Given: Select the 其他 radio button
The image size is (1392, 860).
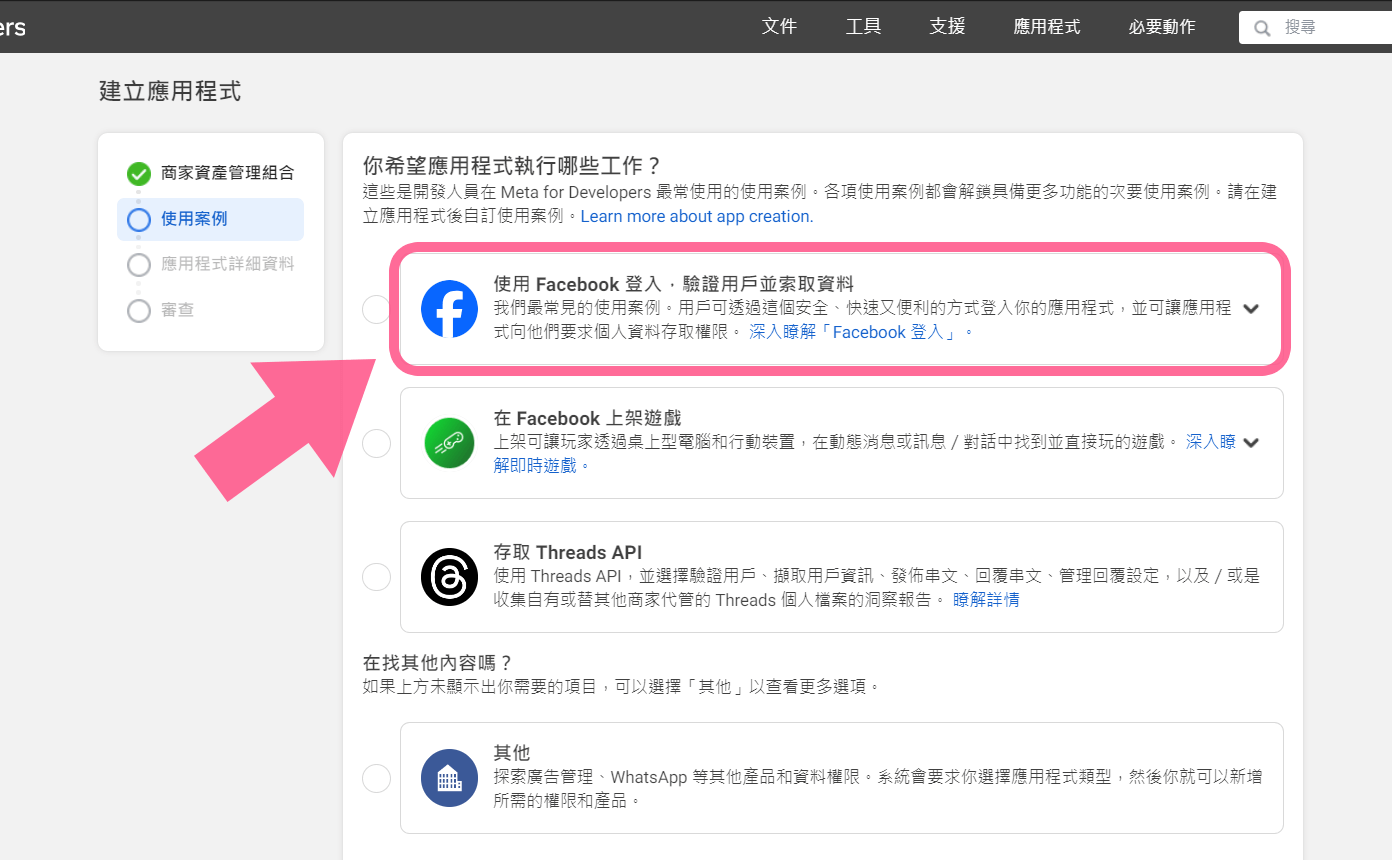Looking at the screenshot, I should (376, 778).
